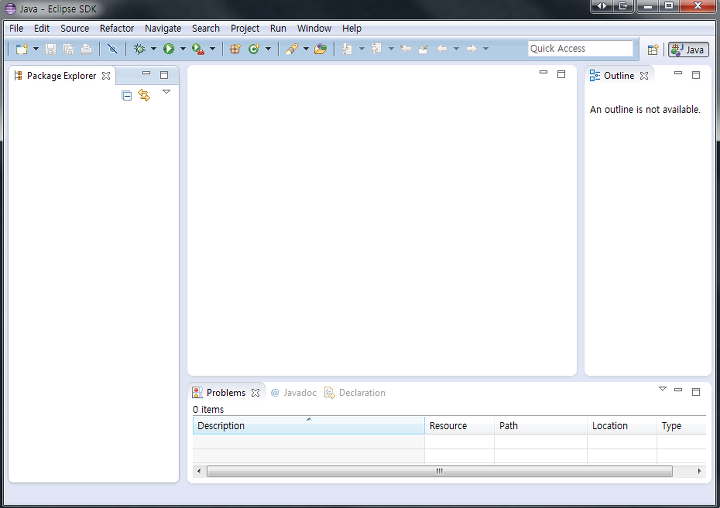Click the New Java Class icon
720x508 pixels.
(253, 49)
